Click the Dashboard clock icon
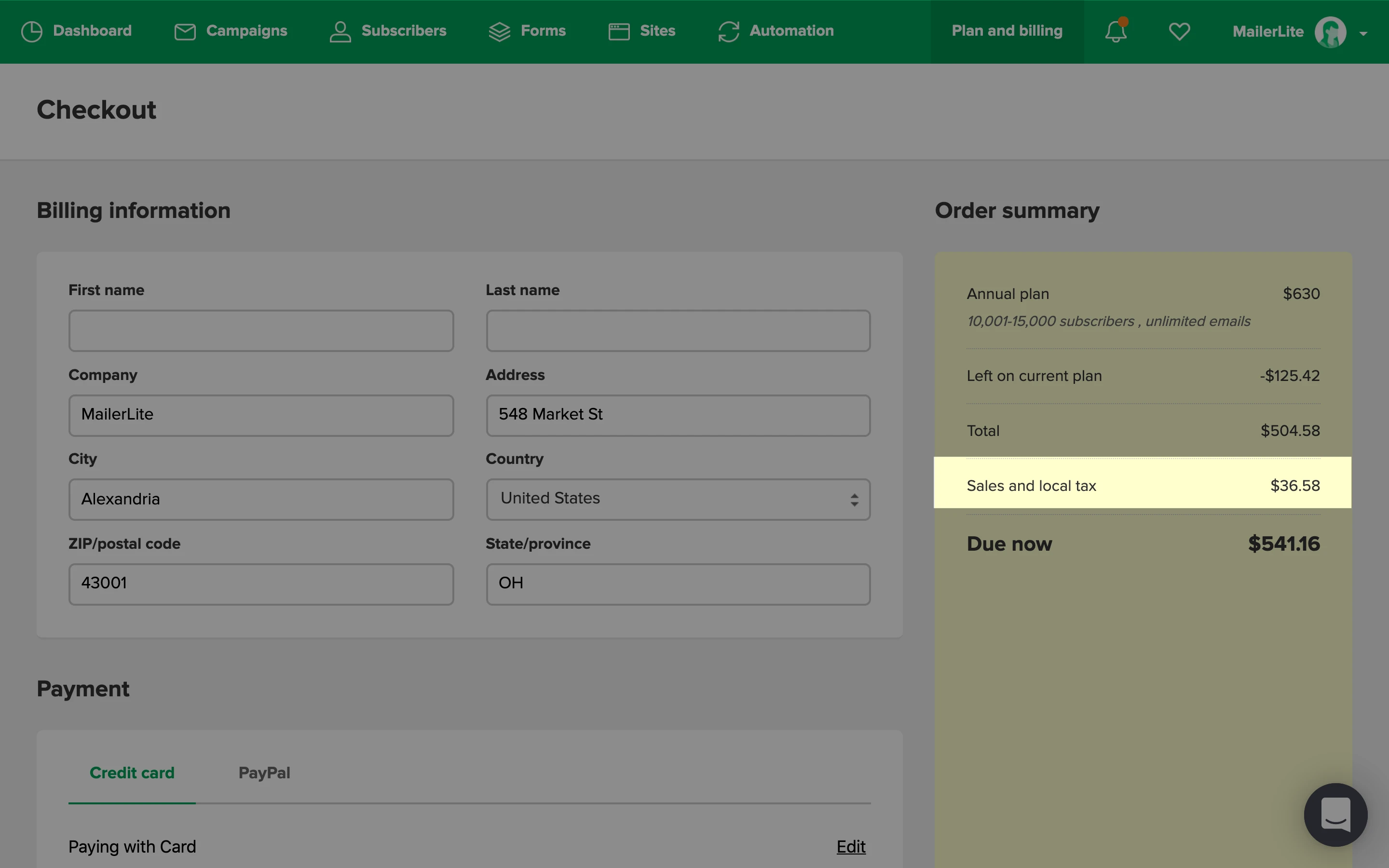 click(x=31, y=31)
